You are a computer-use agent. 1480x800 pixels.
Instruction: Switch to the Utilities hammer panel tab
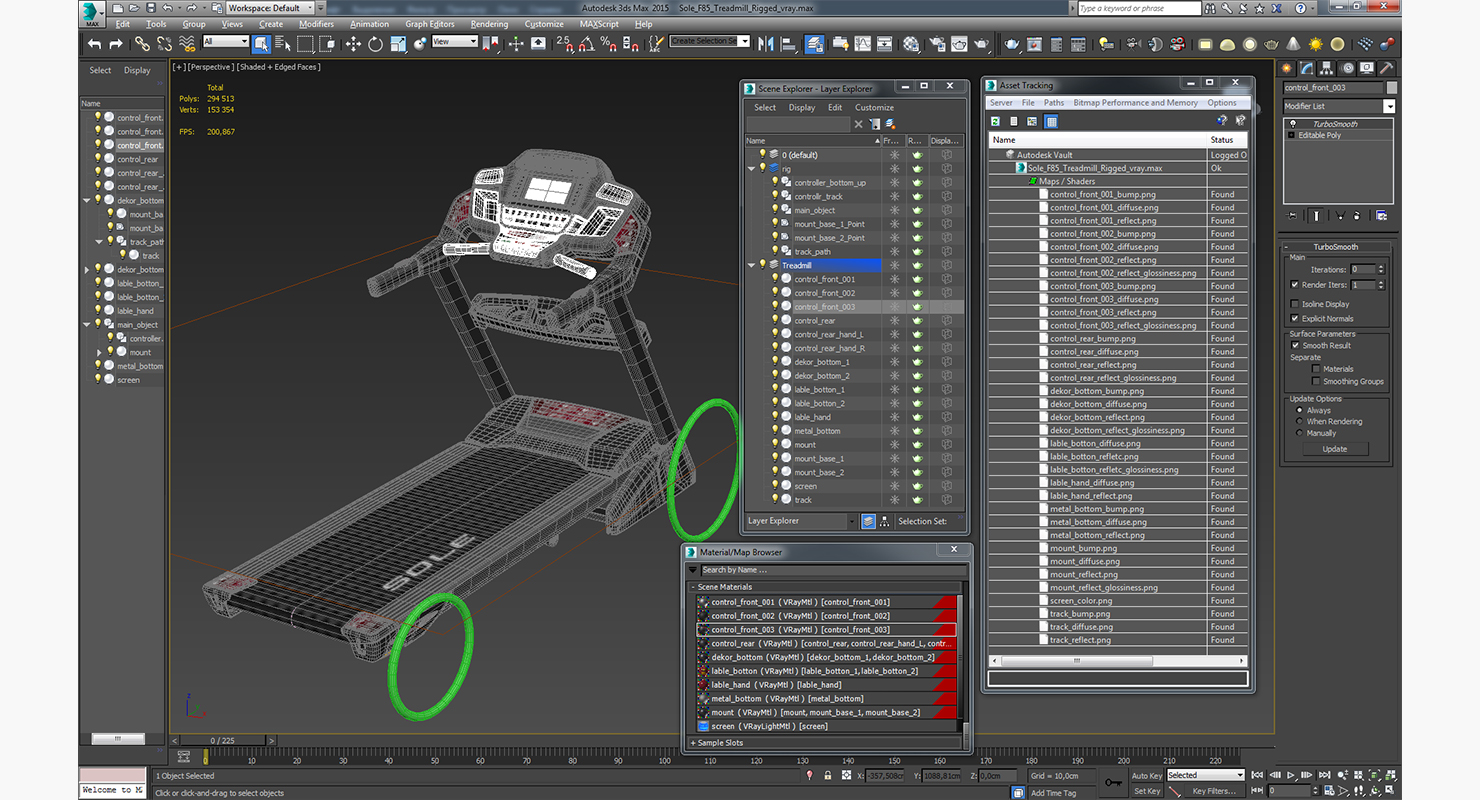coord(1389,68)
